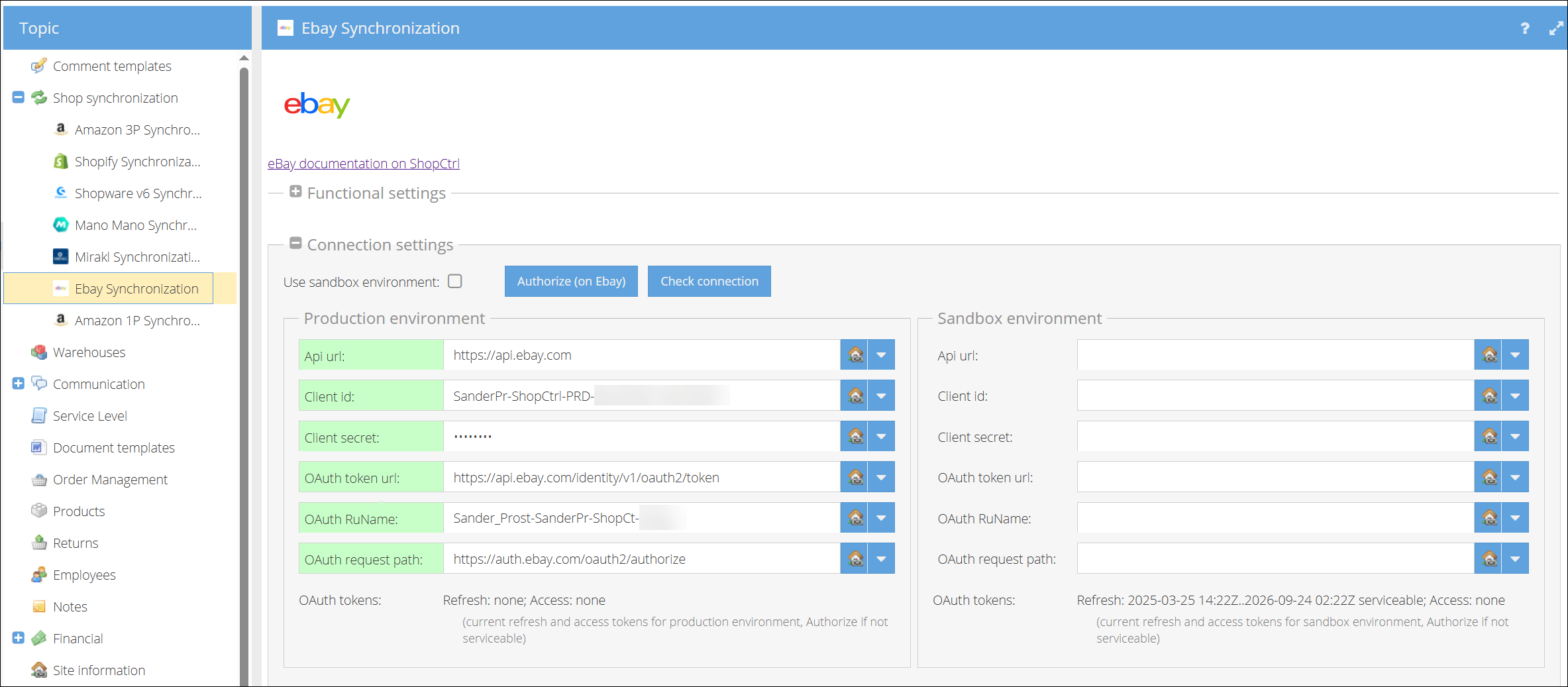
Task: Click the production Api url input field
Action: tap(642, 354)
